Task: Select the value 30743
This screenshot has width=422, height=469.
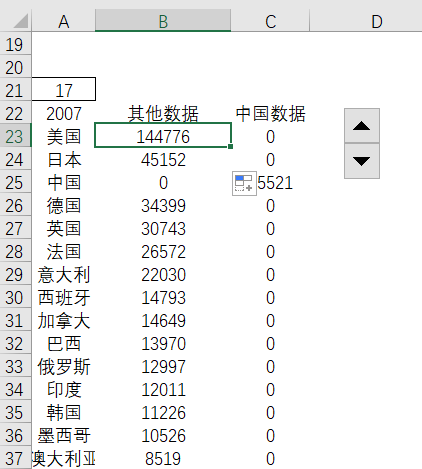Action: click(163, 228)
